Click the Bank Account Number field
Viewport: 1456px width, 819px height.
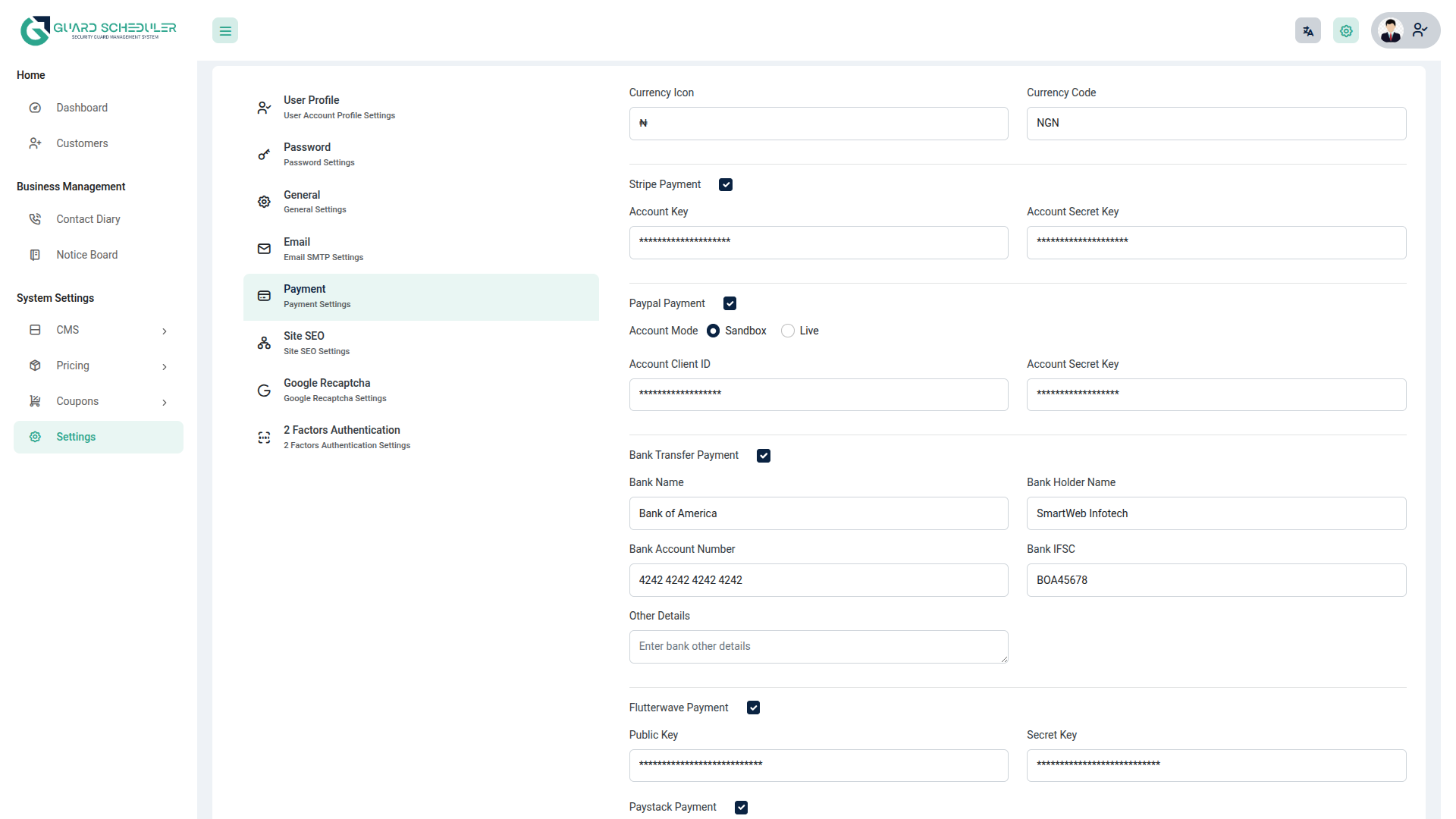[817, 580]
